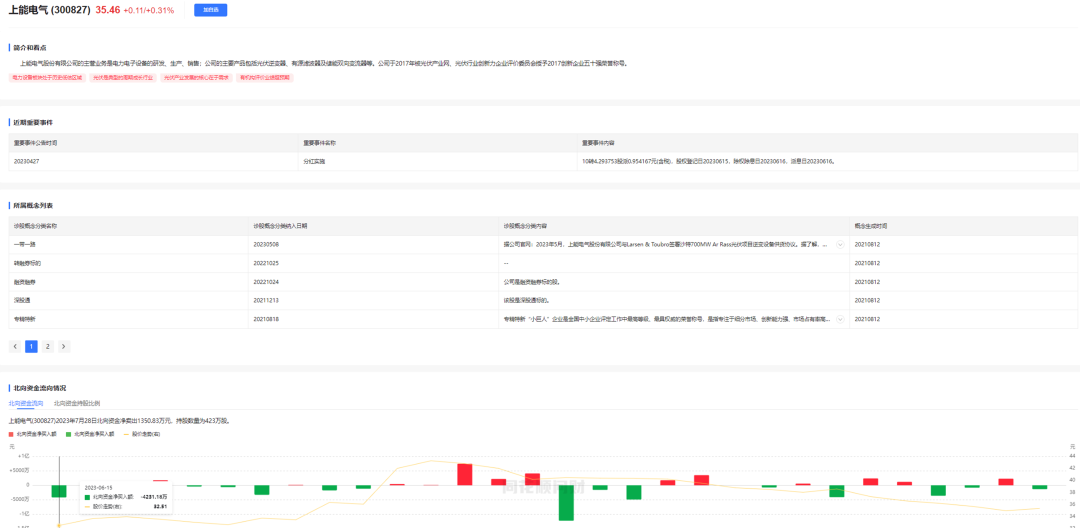Click the tallest red bar in the chart

click(x=465, y=474)
